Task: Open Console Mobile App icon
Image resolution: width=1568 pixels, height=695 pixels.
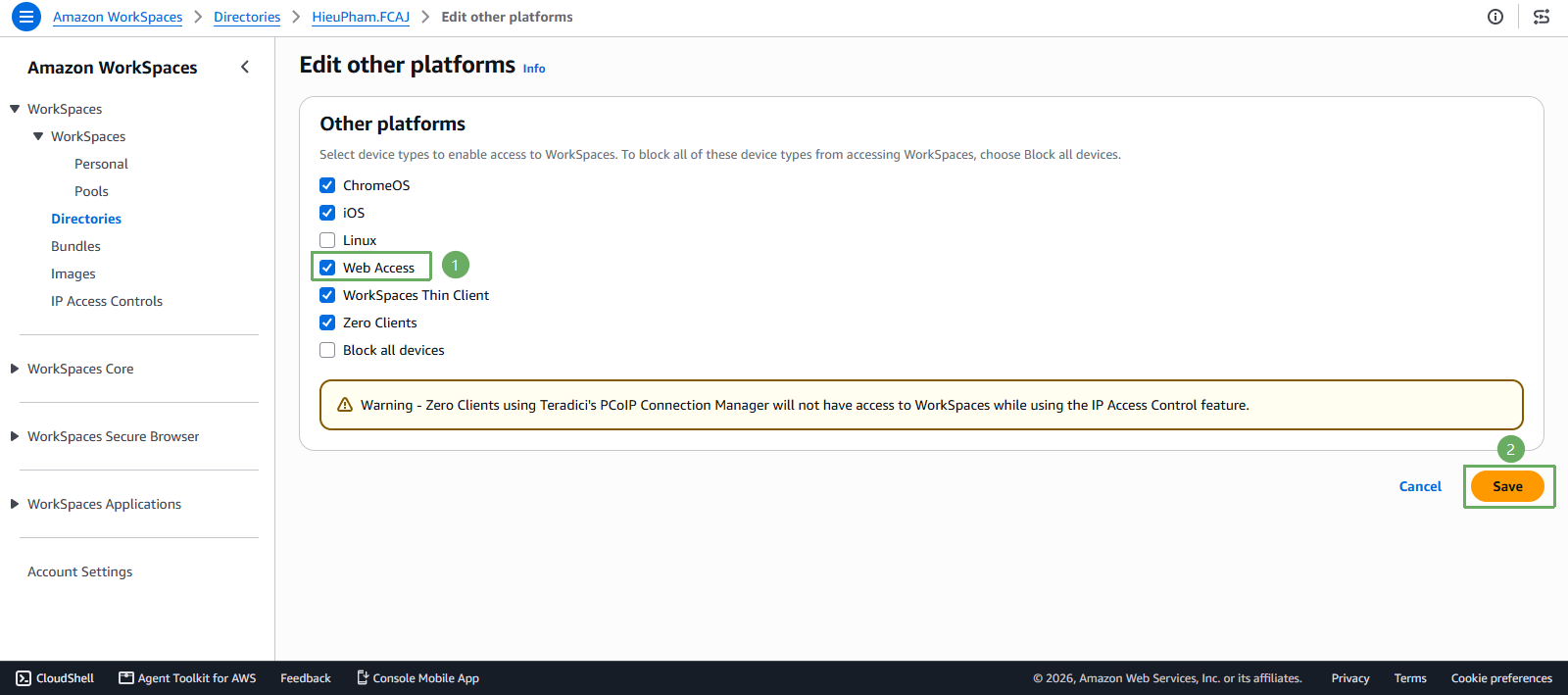Action: pyautogui.click(x=363, y=677)
